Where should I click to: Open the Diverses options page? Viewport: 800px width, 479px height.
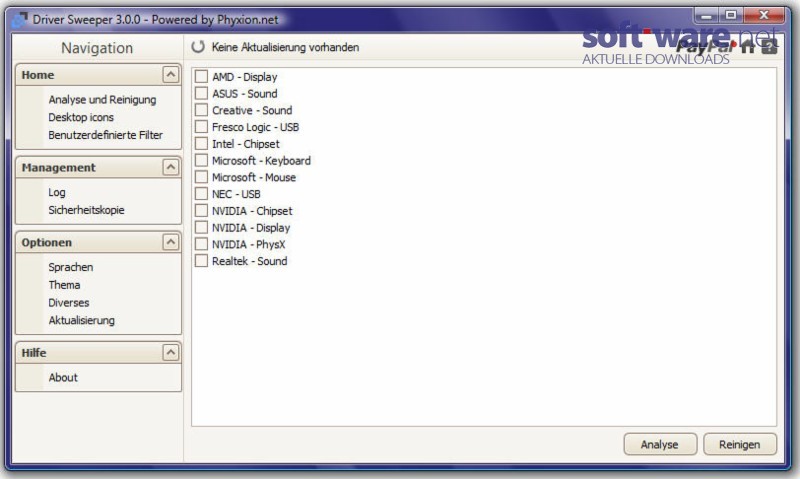[69, 303]
